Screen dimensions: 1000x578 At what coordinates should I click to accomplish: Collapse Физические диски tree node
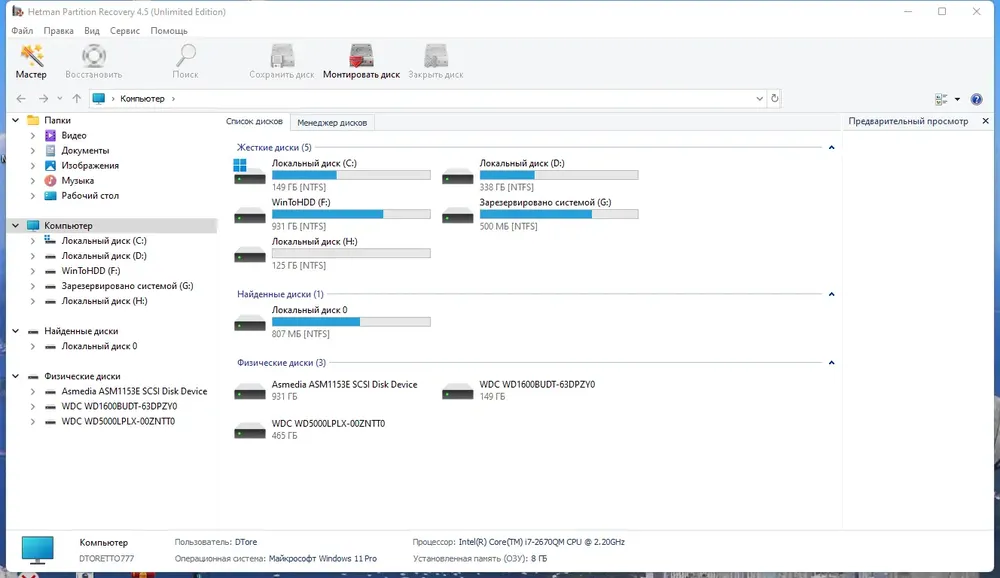click(x=16, y=376)
